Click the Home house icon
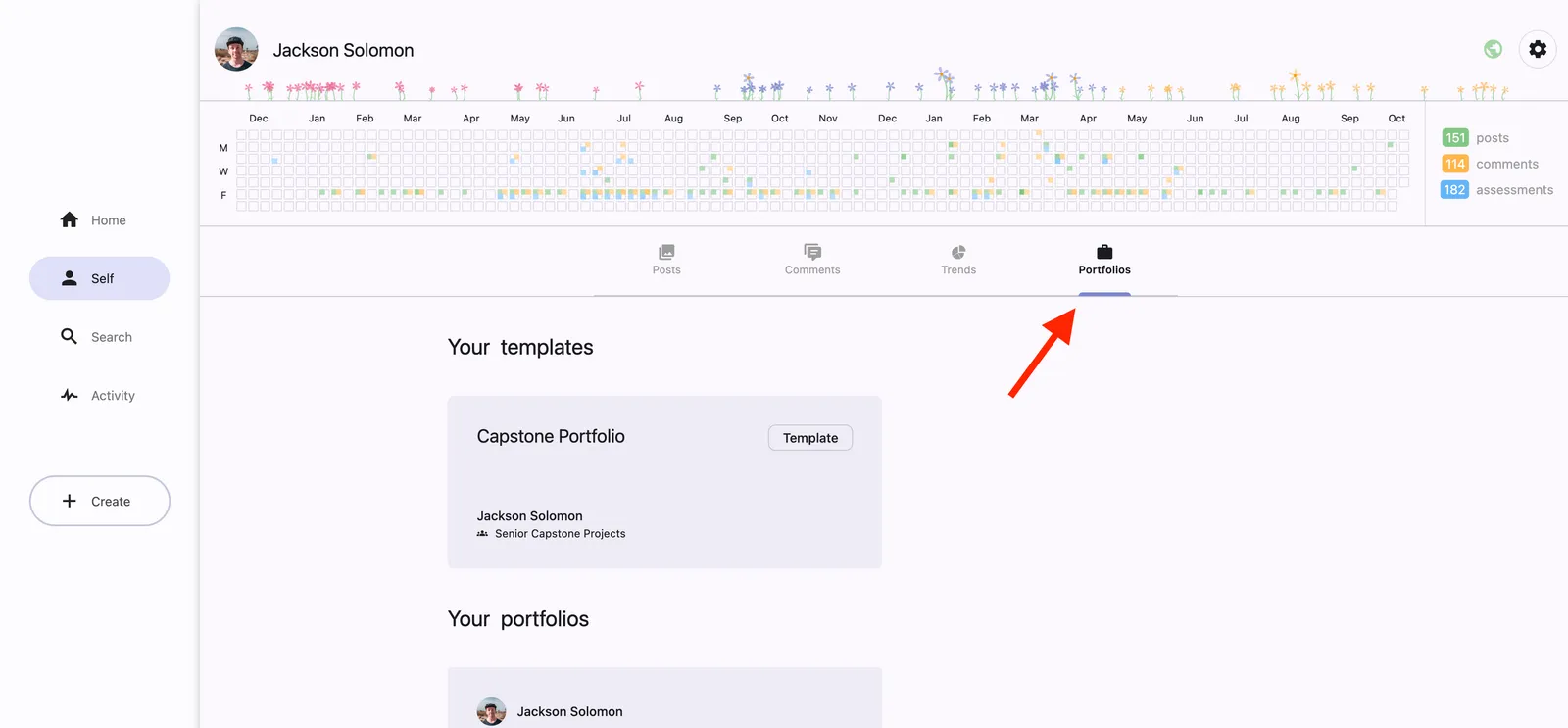Screen dimensions: 1568x728 tap(70, 220)
